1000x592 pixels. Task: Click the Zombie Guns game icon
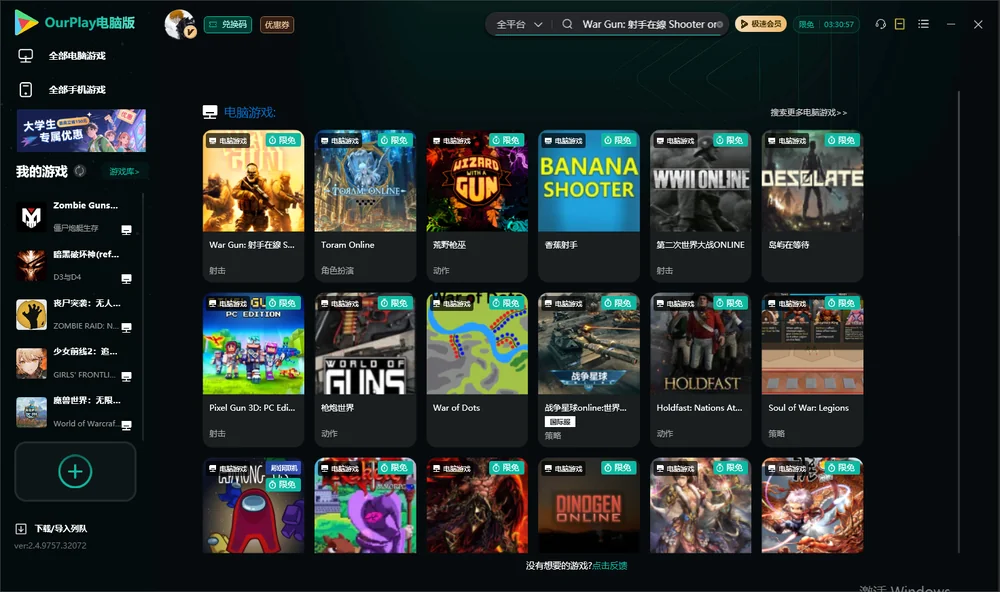tap(31, 217)
